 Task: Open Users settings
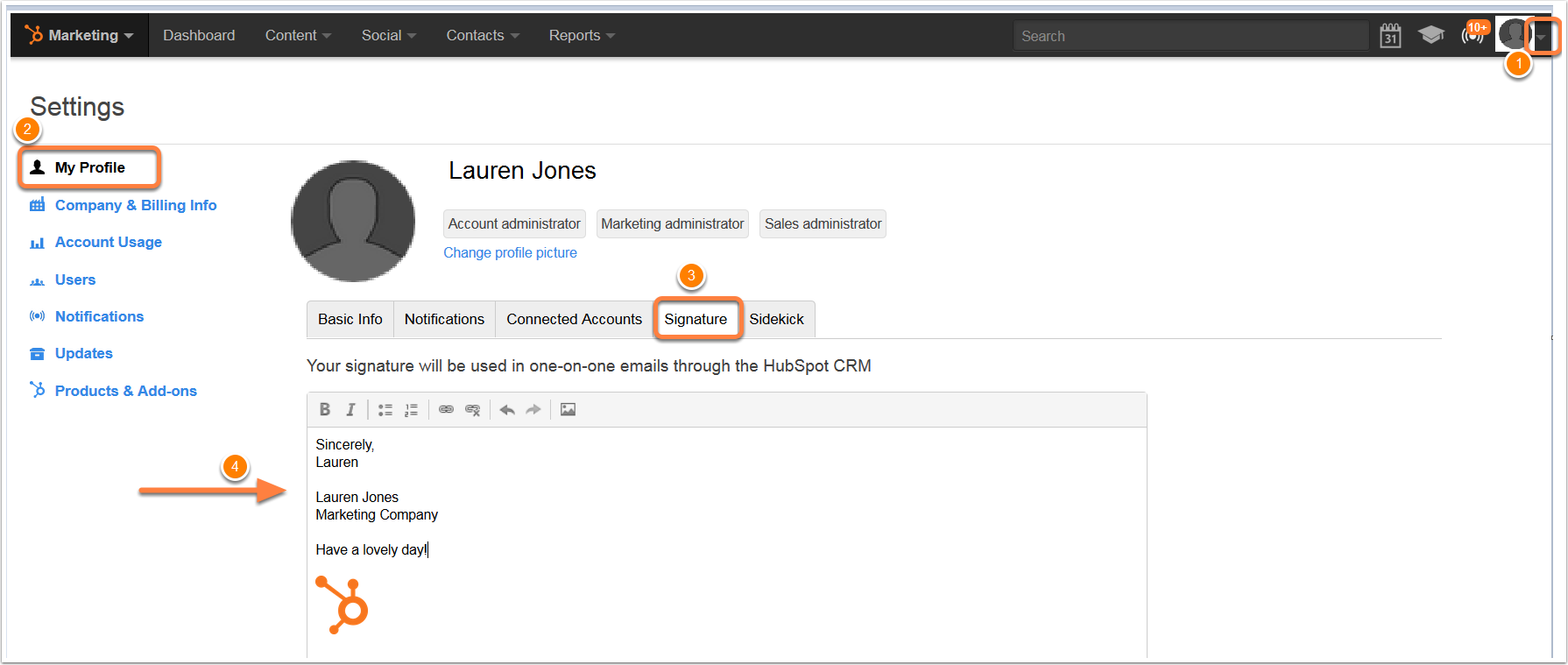(75, 279)
